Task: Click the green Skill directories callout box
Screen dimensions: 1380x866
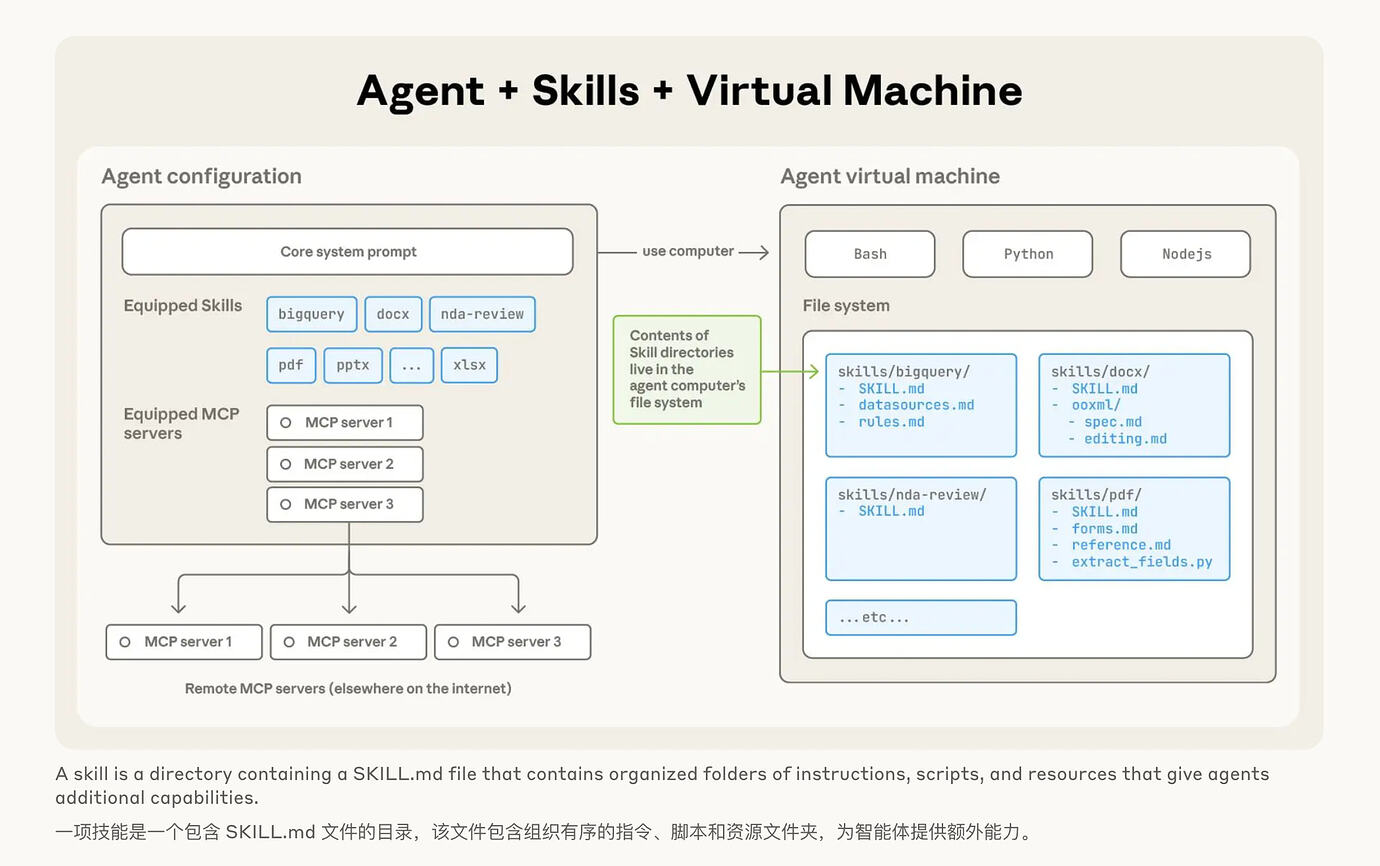Action: 686,369
